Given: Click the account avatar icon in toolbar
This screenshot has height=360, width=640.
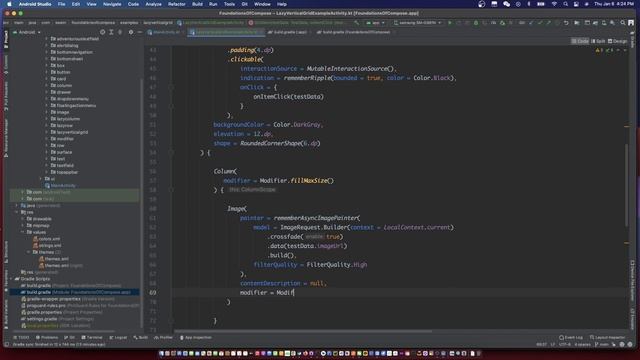Looking at the screenshot, I should click(x=631, y=23).
